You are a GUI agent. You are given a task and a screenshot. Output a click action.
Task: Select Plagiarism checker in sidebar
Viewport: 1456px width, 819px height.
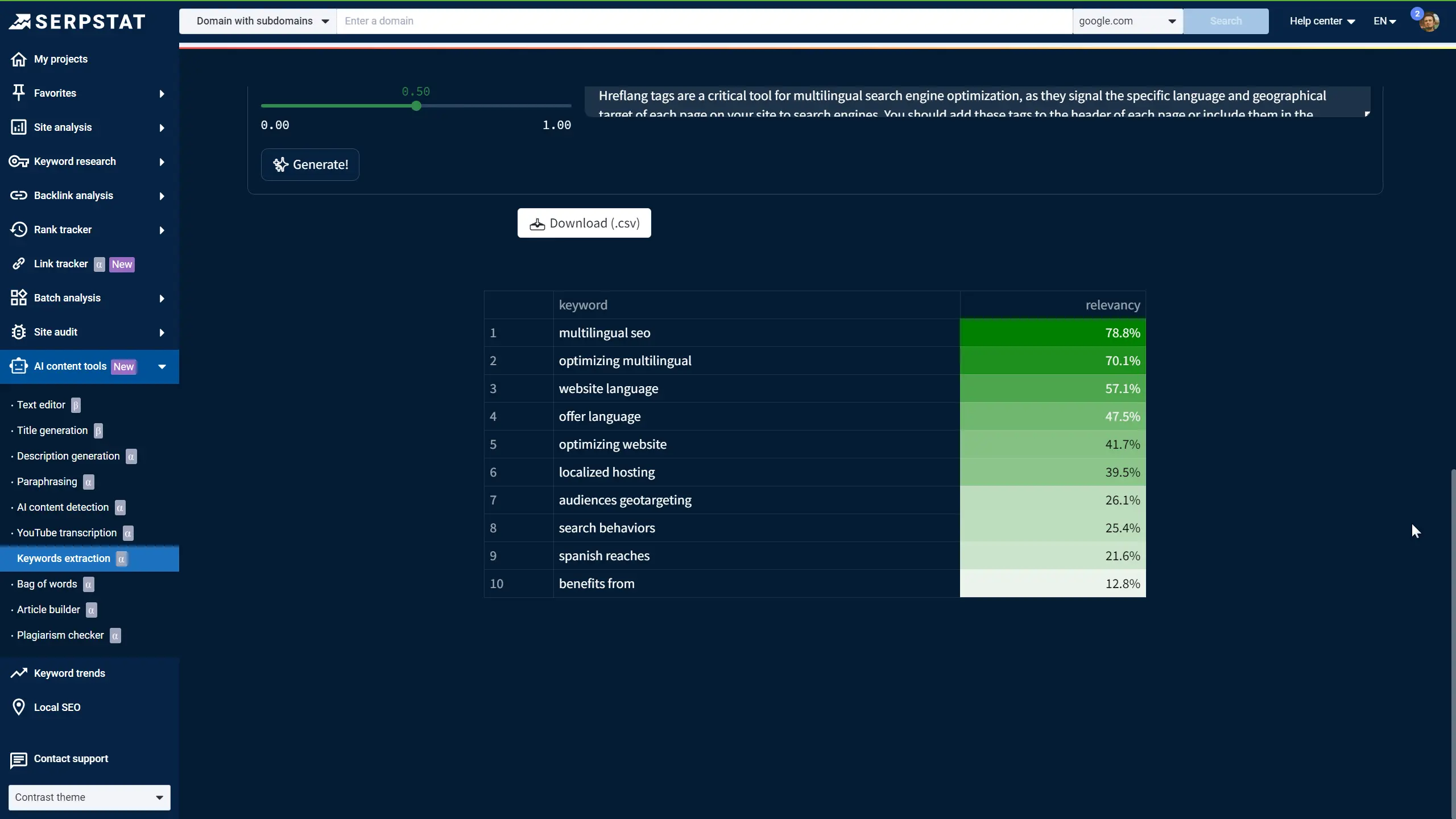tap(60, 635)
